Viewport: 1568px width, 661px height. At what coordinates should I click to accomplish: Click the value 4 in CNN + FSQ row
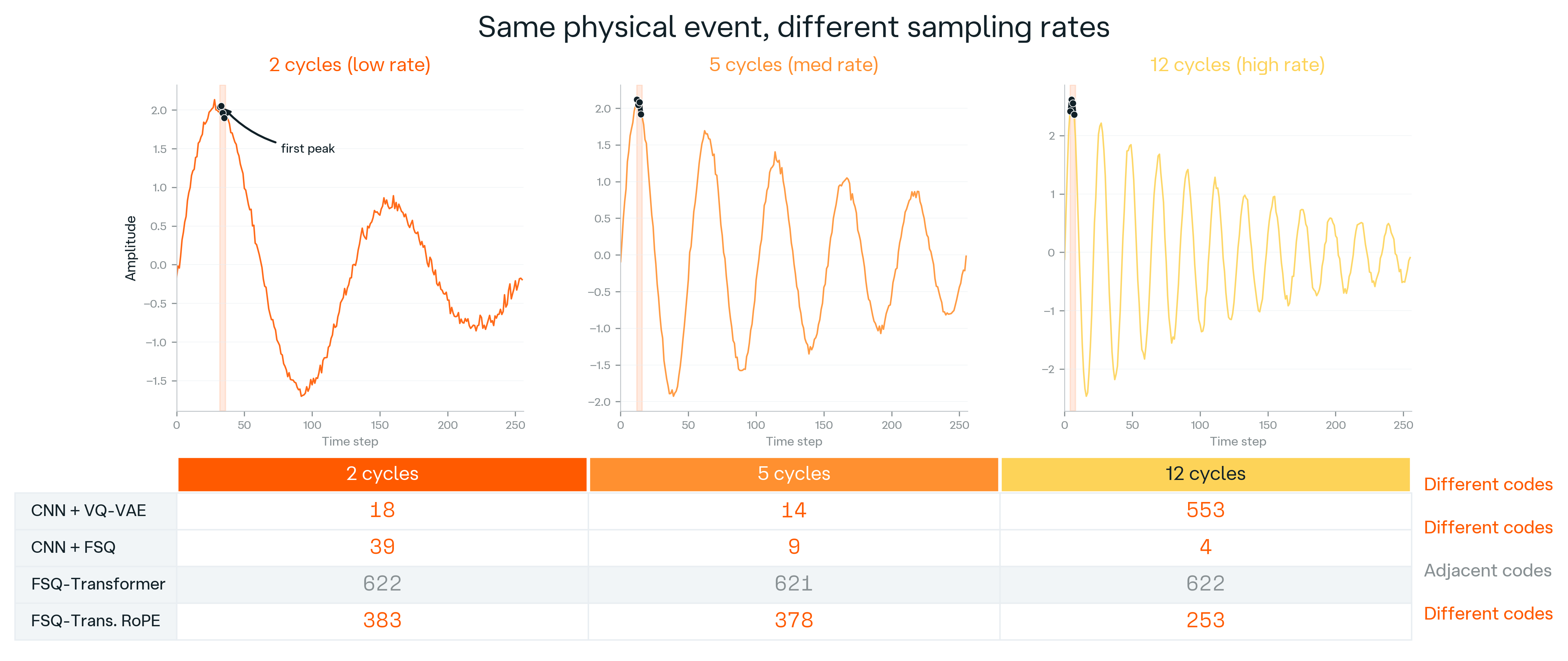pyautogui.click(x=1205, y=546)
